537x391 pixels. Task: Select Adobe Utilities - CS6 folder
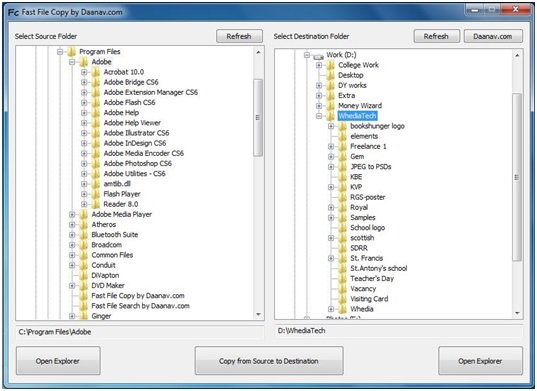(x=135, y=174)
